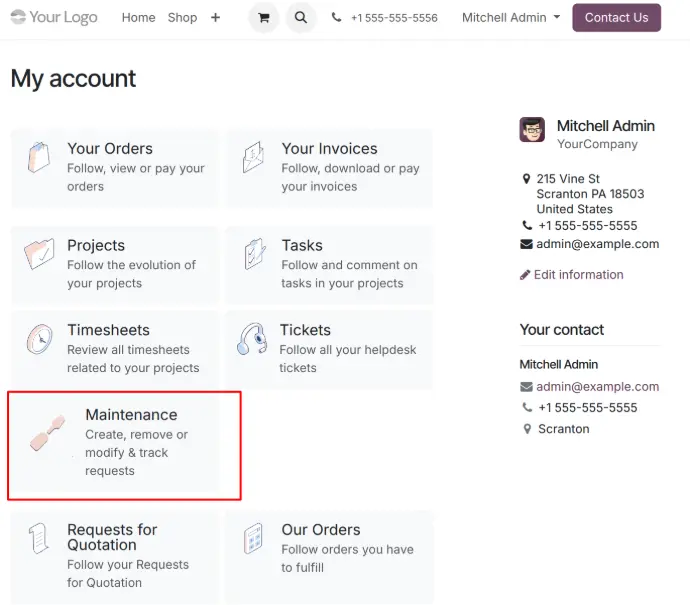This screenshot has width=690, height=605.
Task: Click the Maintenance tool icon
Action: point(48,432)
